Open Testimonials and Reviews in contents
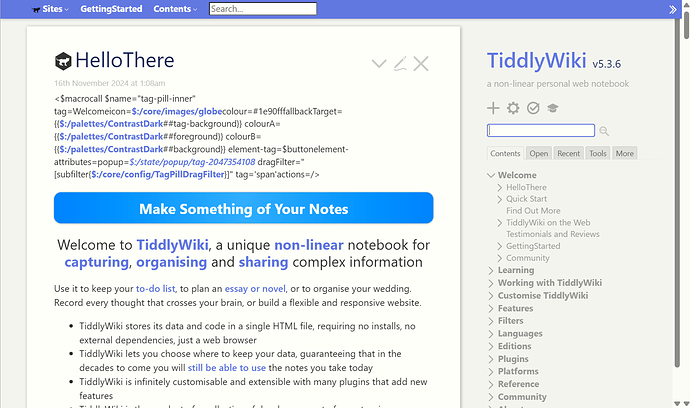The image size is (690, 408). [553, 234]
